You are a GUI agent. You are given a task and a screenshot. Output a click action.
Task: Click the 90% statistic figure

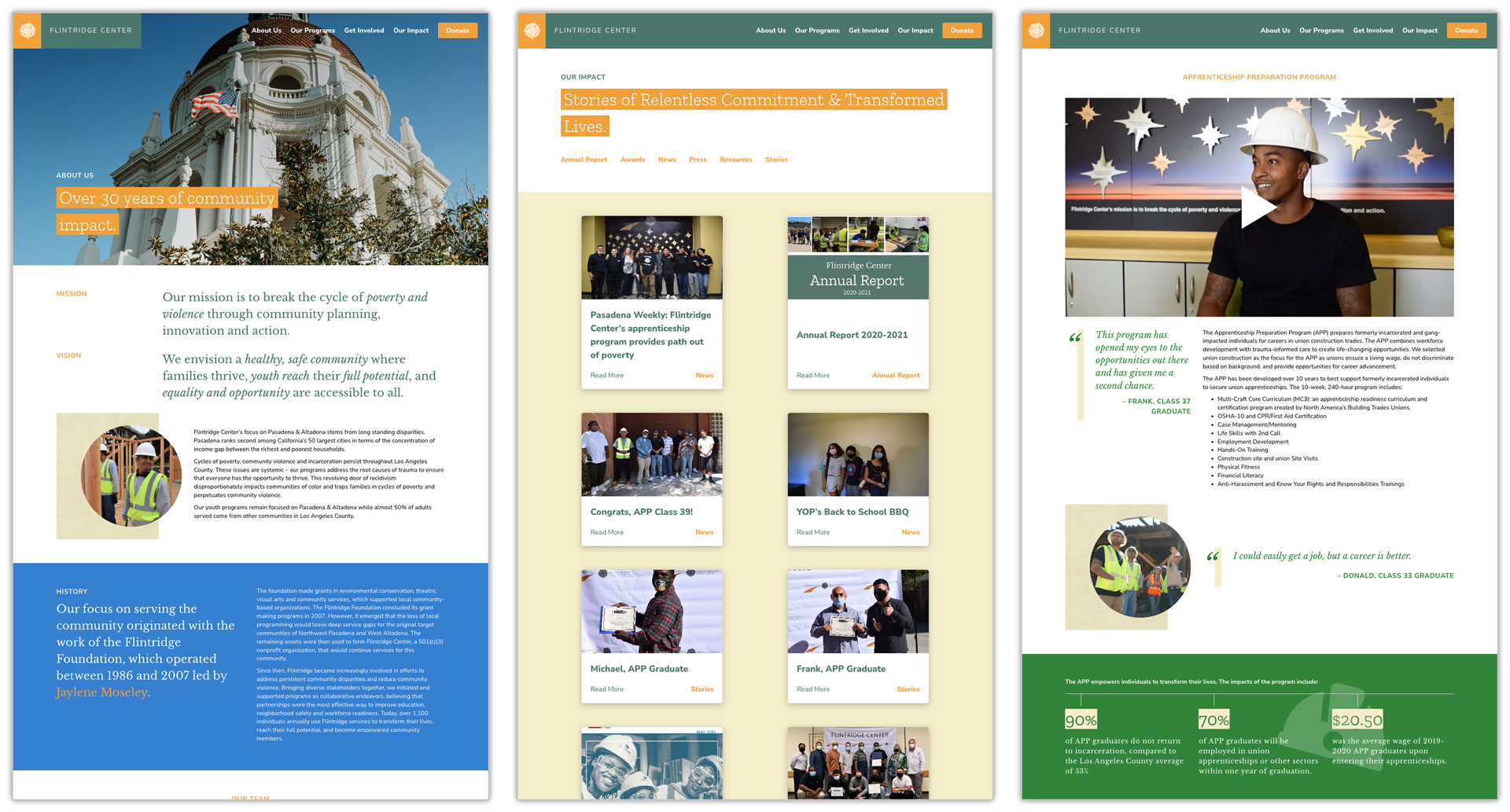click(x=1081, y=720)
